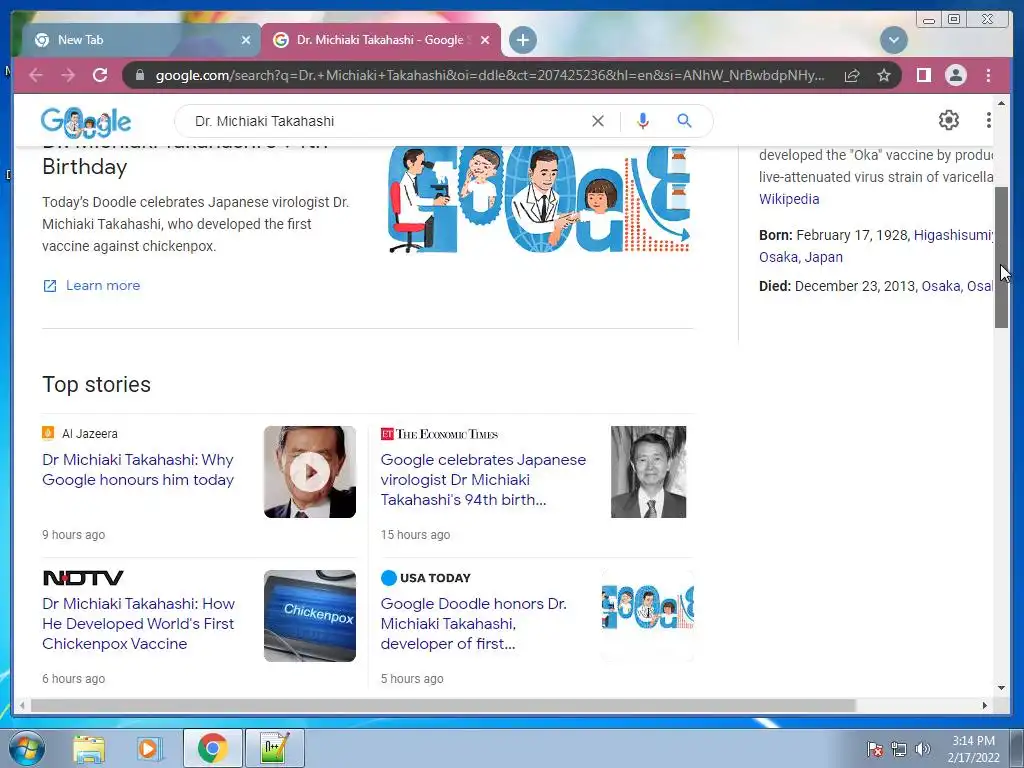Viewport: 1024px width, 768px height.
Task: Click the scroll right arrow
Action: pos(985,705)
